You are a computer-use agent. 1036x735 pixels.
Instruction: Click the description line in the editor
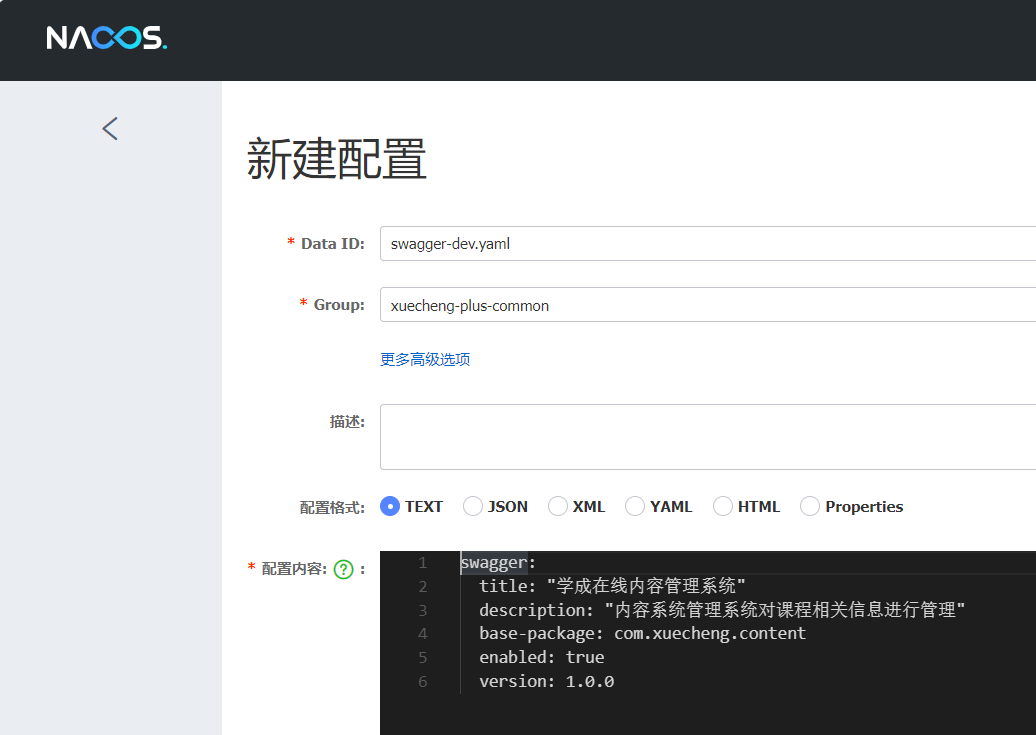point(722,610)
